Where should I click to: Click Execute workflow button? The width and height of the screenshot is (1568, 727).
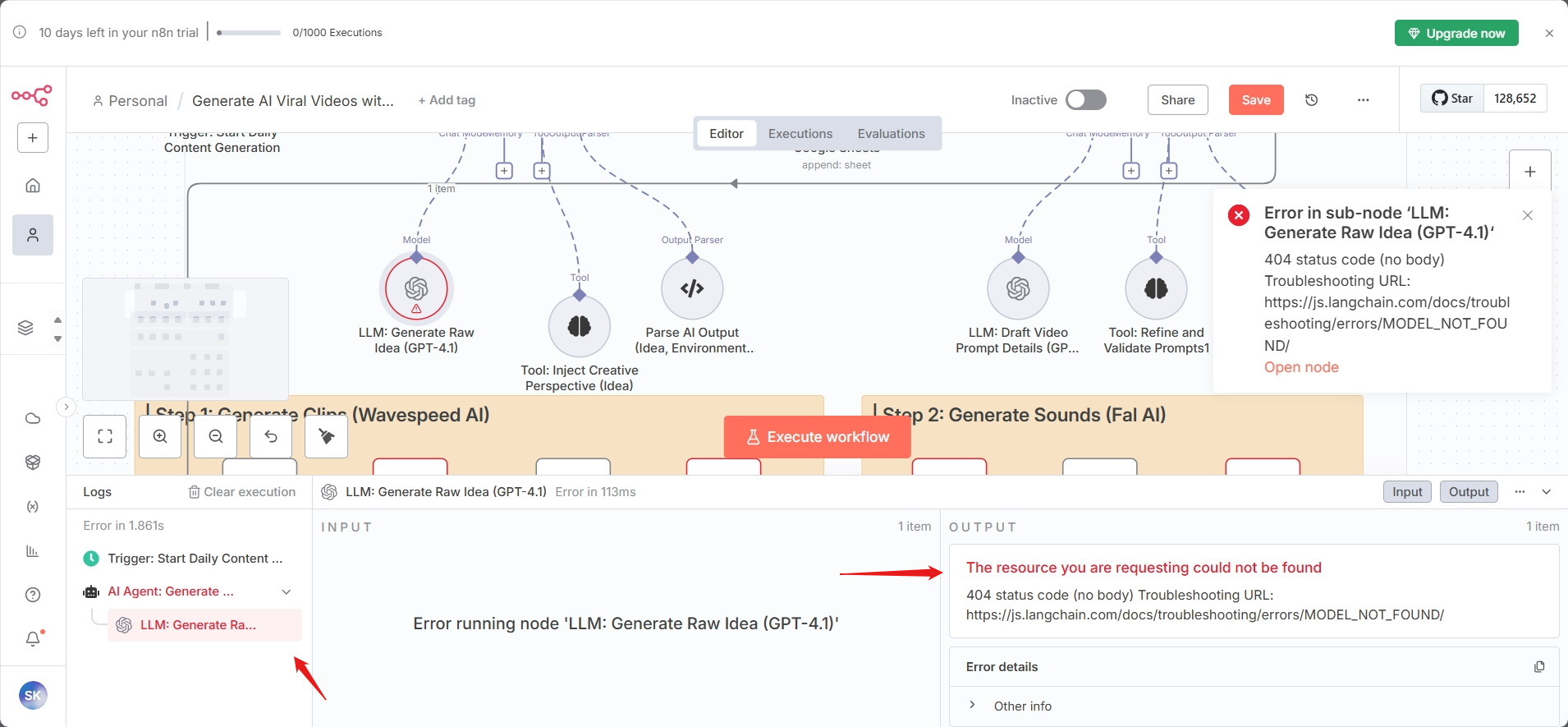(x=817, y=437)
